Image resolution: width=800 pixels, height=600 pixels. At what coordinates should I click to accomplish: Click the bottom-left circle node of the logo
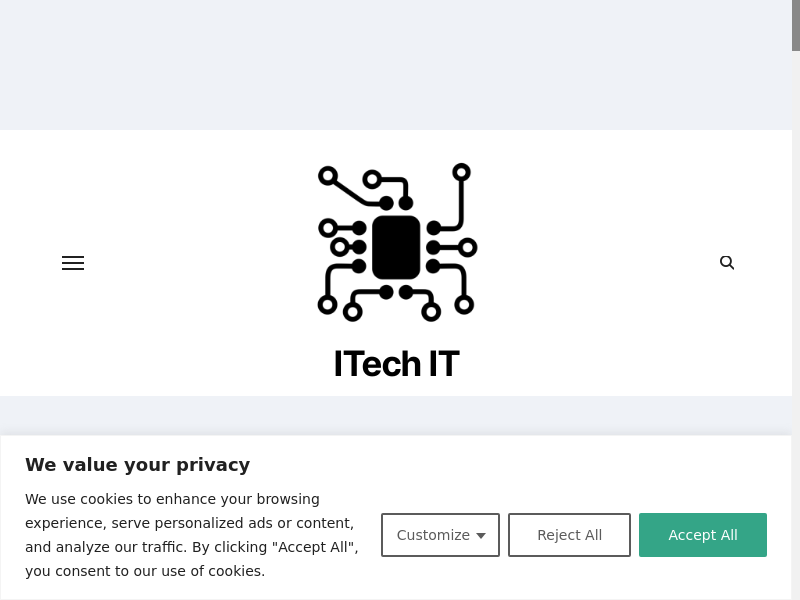(x=328, y=304)
